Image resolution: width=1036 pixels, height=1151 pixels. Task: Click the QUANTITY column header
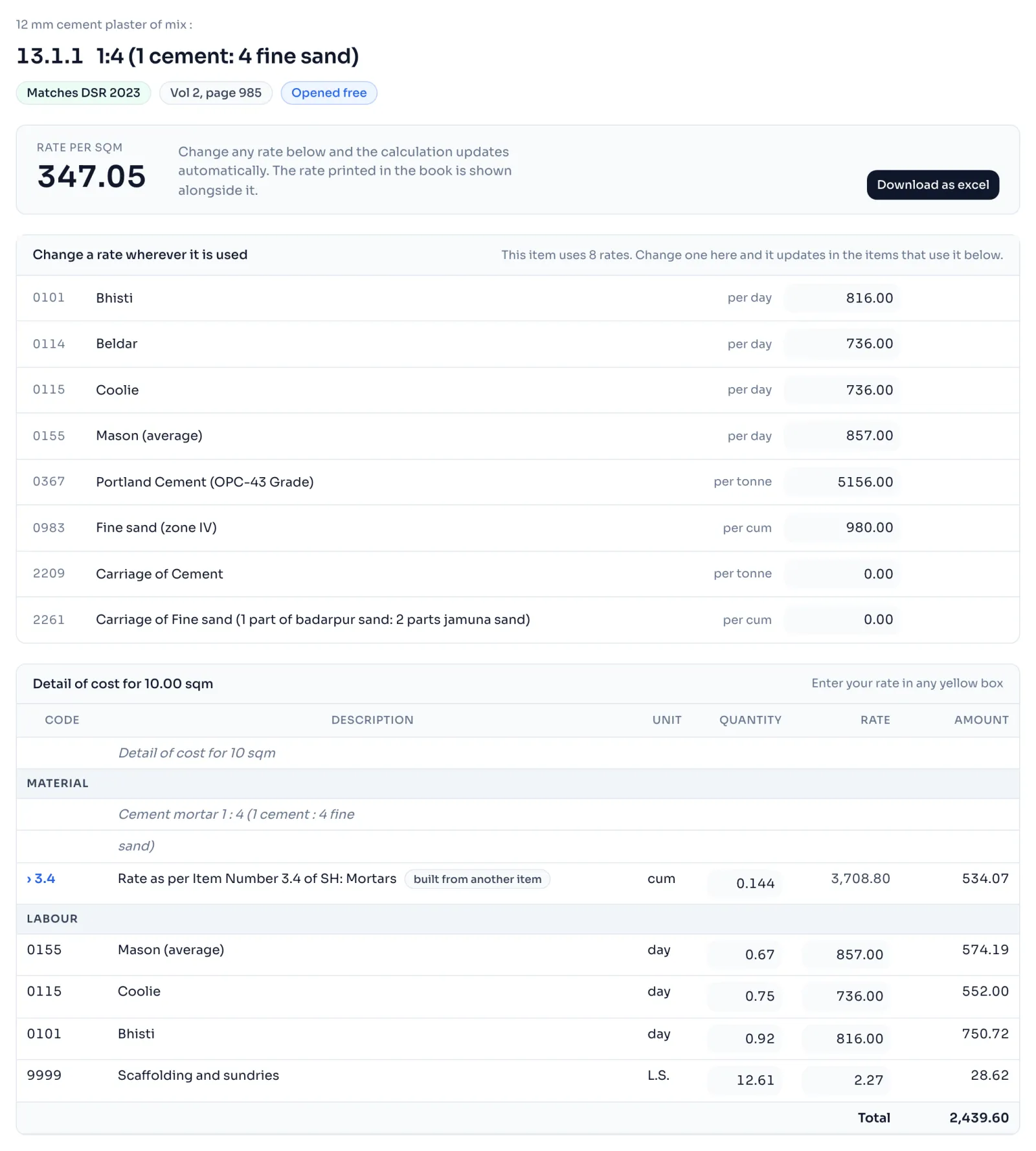[x=750, y=720]
